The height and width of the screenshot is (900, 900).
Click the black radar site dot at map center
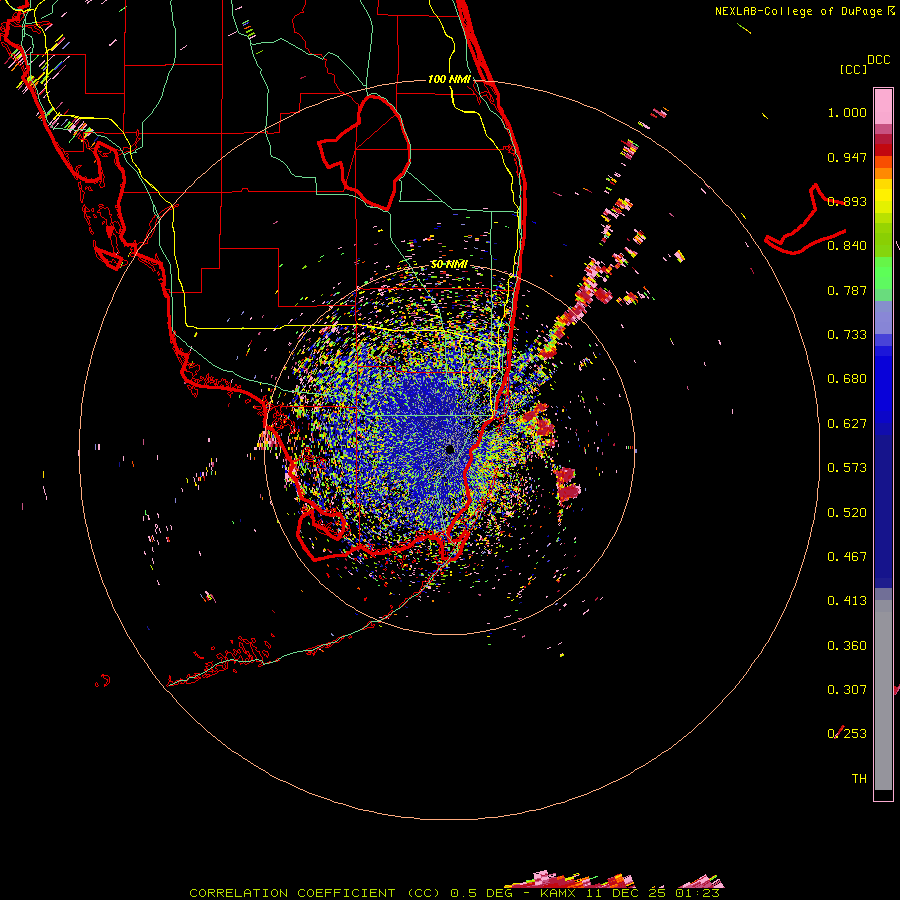[x=450, y=449]
